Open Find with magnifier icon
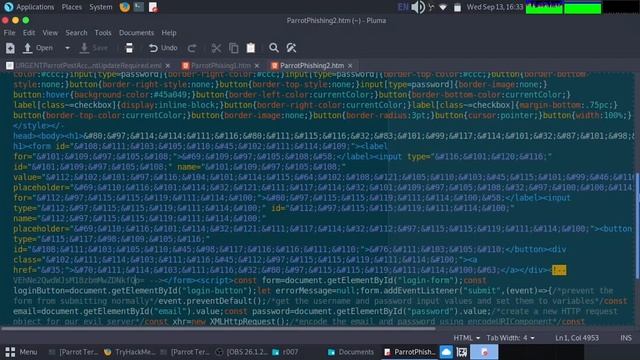Viewport: 640px width, 360px height. point(274,48)
